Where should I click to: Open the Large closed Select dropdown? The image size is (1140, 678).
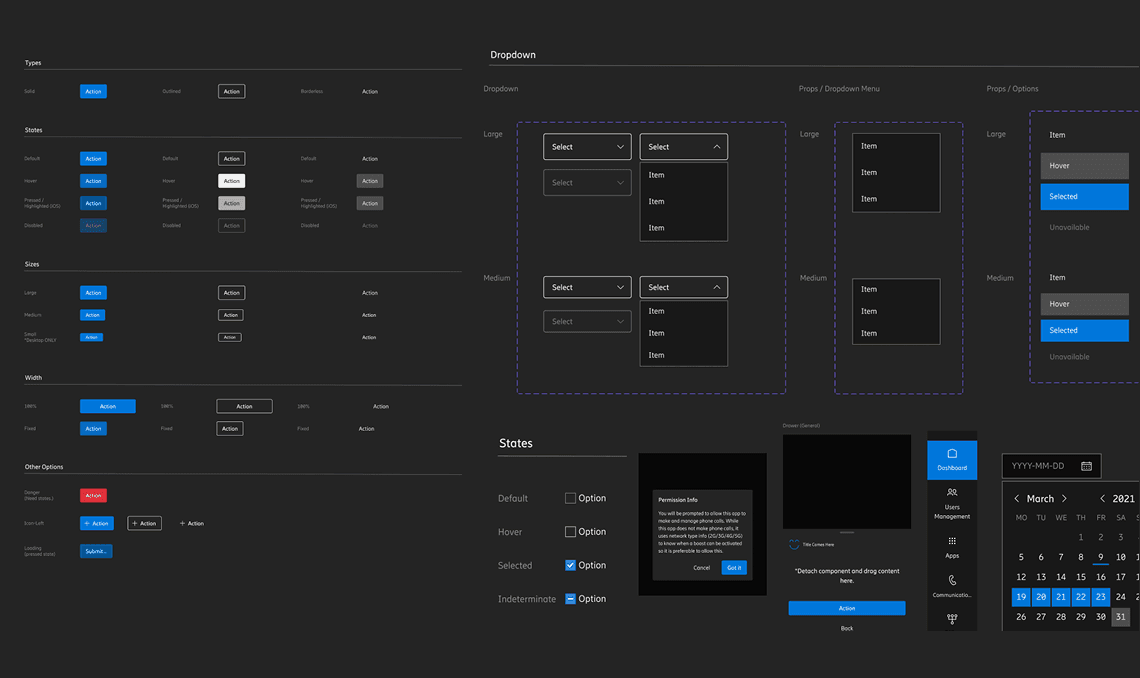[587, 147]
